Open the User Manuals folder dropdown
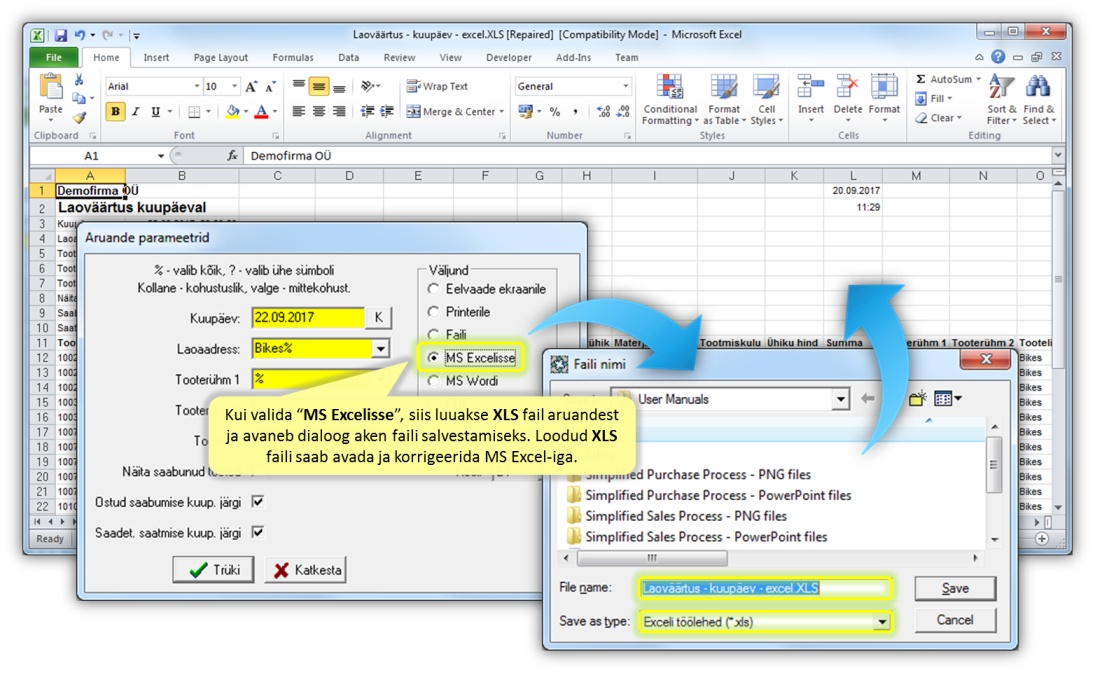Image resolution: width=1095 pixels, height=673 pixels. (x=841, y=399)
